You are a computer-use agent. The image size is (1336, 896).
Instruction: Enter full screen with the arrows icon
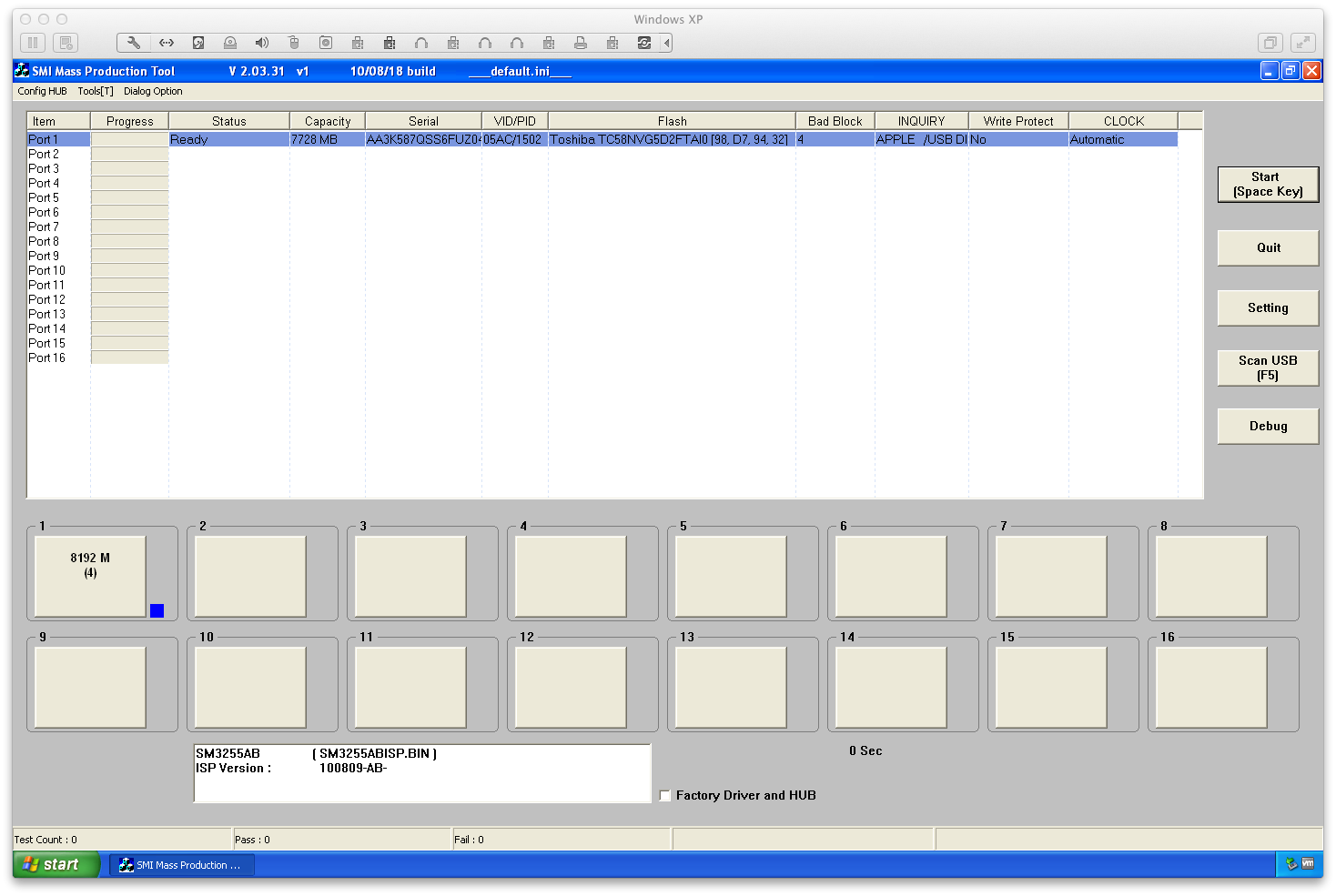click(1304, 43)
